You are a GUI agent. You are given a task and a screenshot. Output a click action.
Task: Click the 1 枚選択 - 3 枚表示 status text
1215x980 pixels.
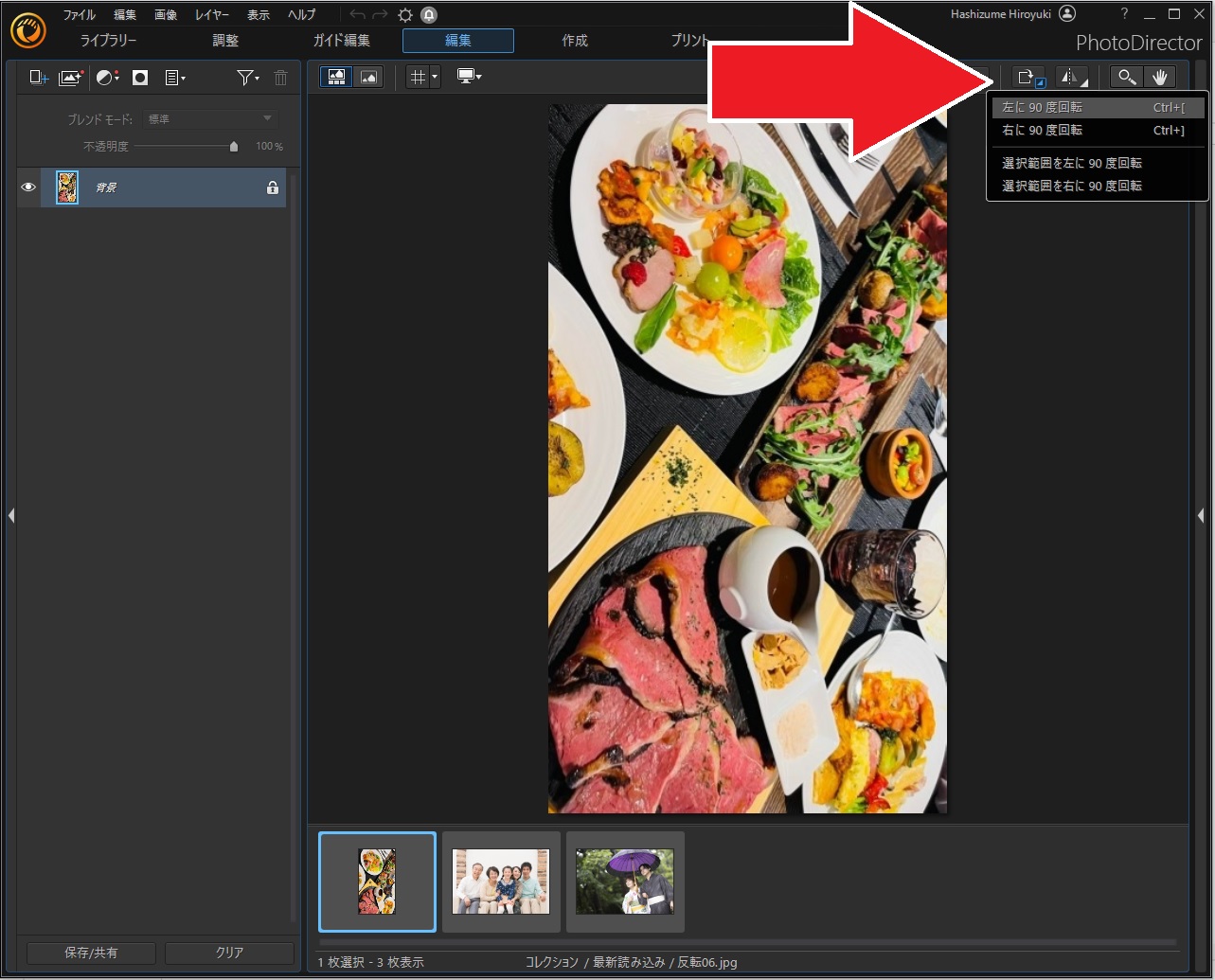click(370, 962)
